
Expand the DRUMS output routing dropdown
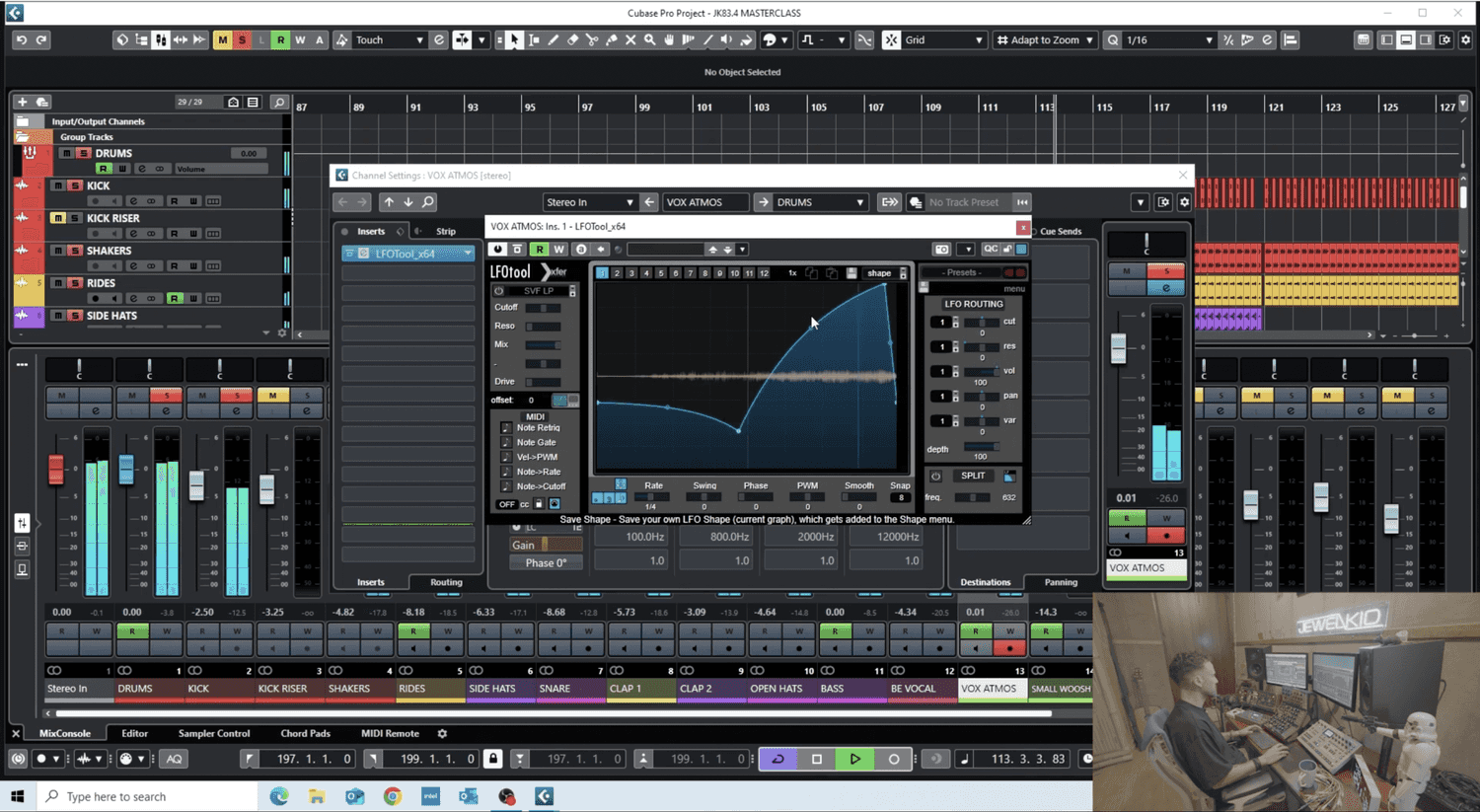(819, 202)
